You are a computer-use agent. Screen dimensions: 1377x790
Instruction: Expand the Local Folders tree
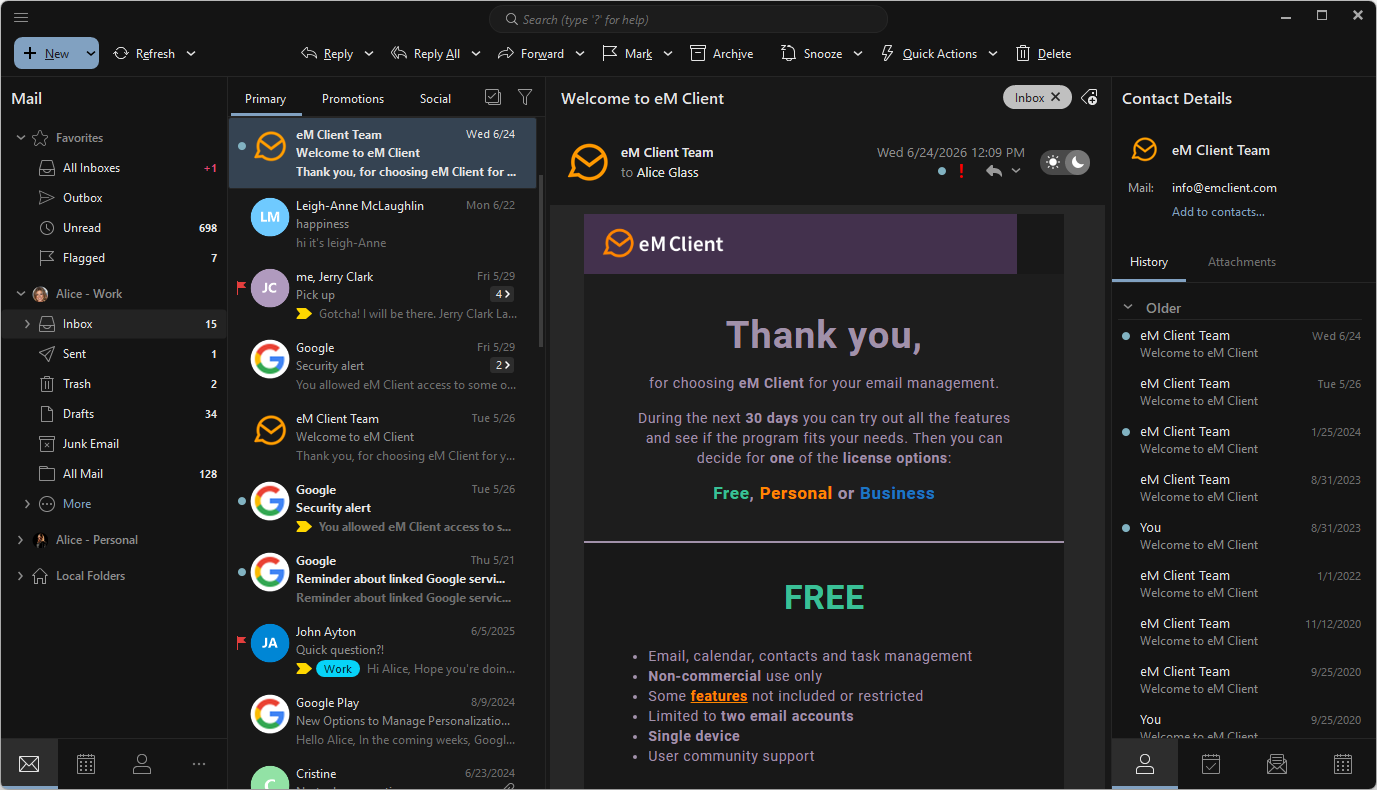[21, 576]
